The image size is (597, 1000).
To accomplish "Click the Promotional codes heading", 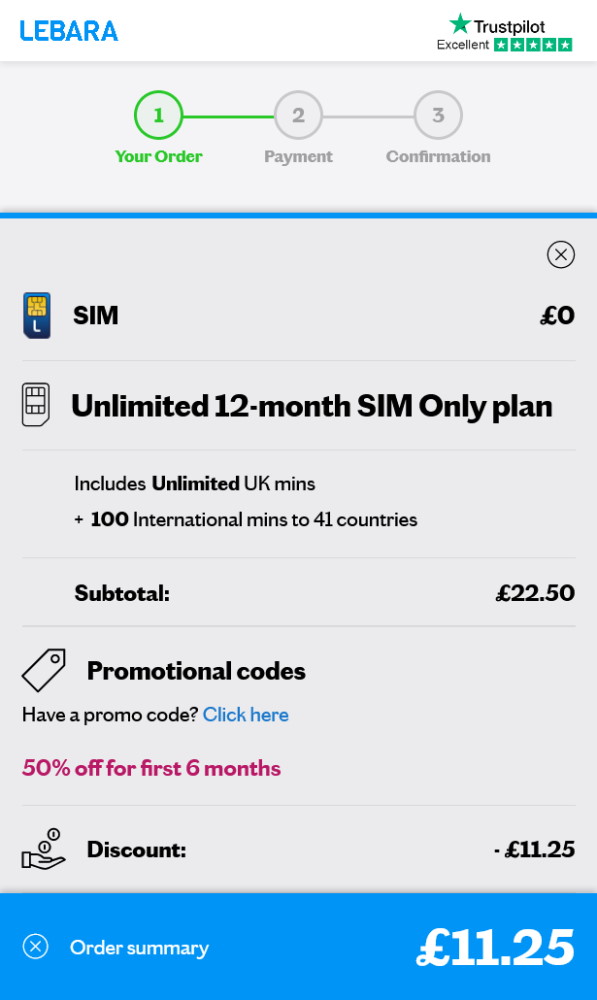I will pyautogui.click(x=196, y=670).
